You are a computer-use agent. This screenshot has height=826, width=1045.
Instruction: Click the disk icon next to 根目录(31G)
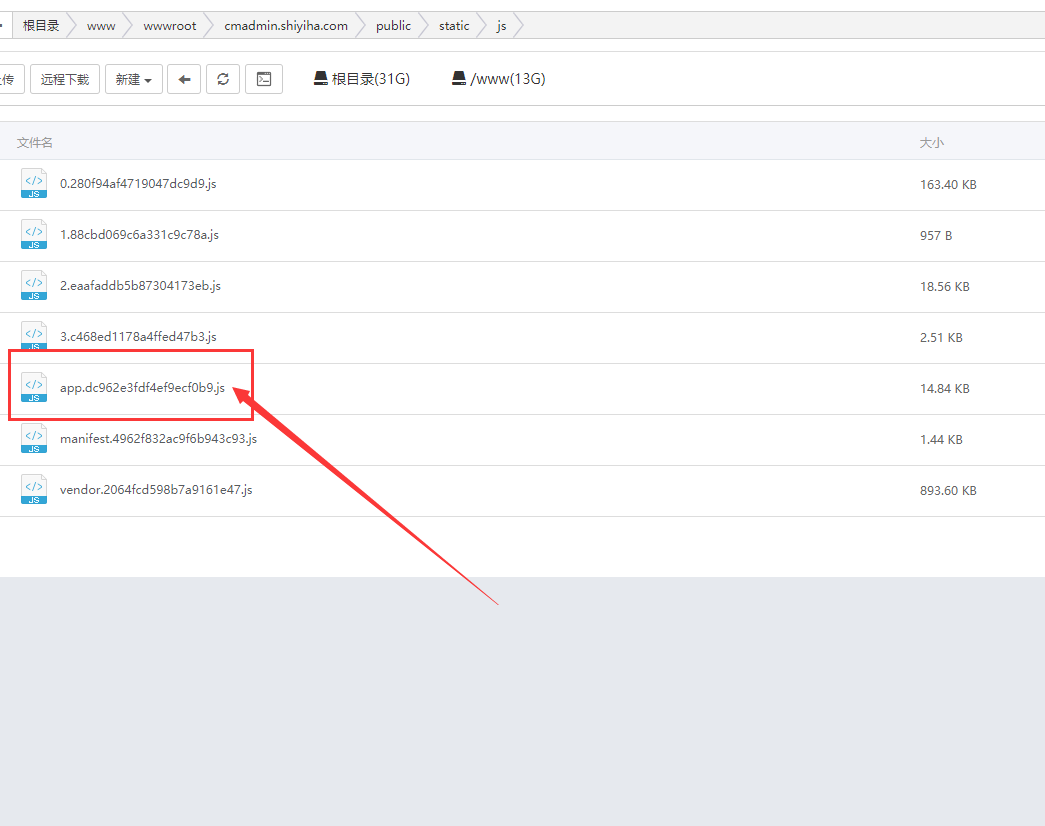pos(321,79)
